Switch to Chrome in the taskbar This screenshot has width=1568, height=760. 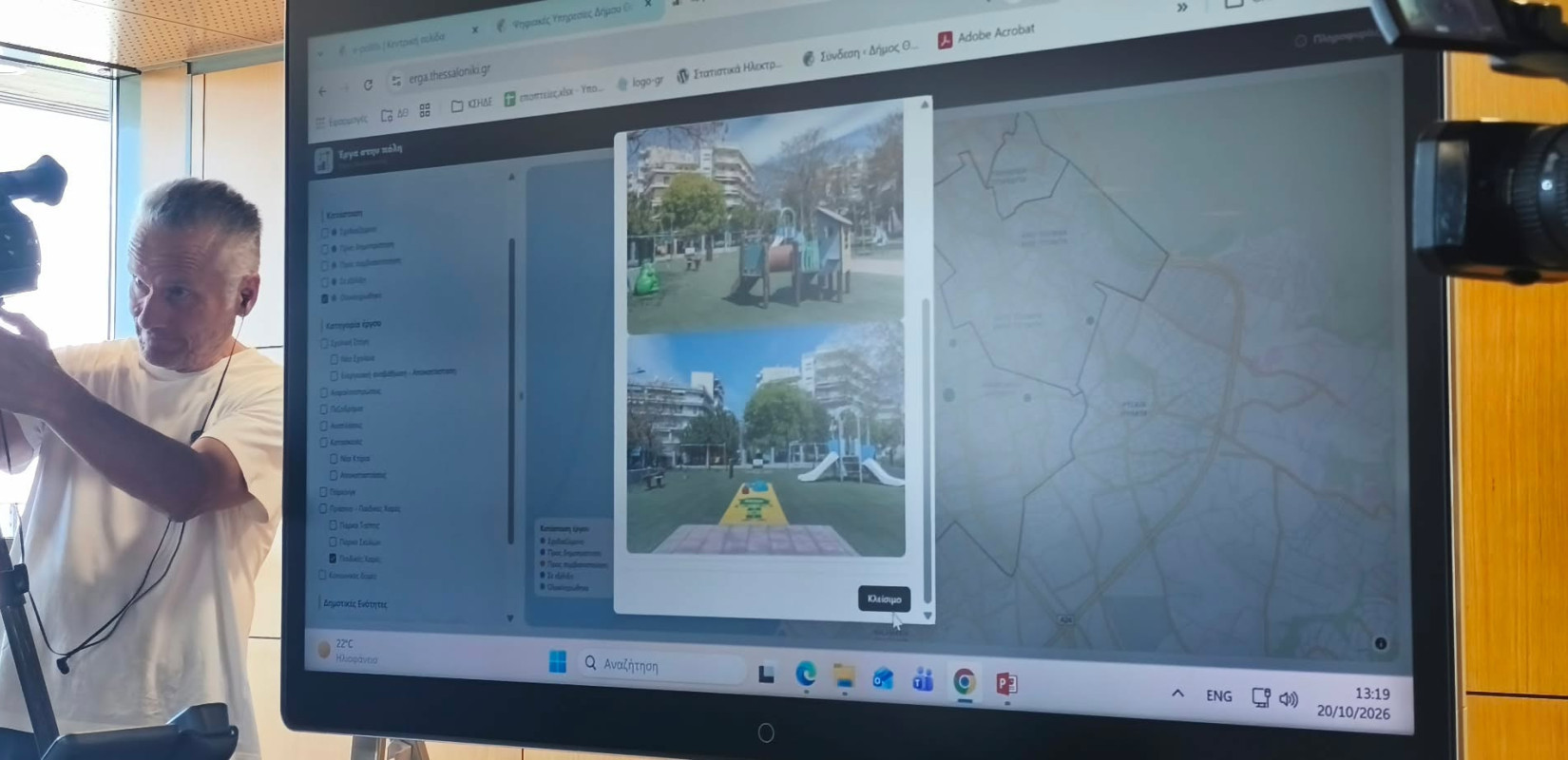tap(964, 682)
